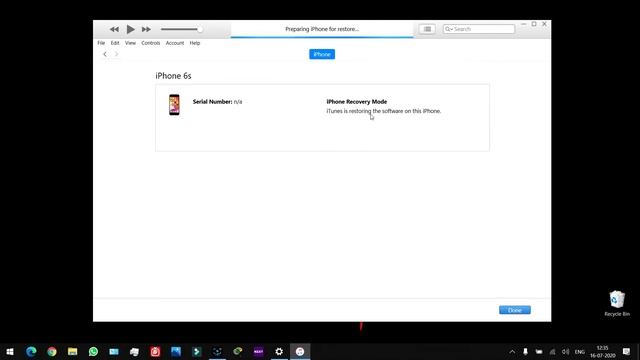Open WhatsApp from the taskbar
This screenshot has width=640, height=360.
pyautogui.click(x=93, y=351)
